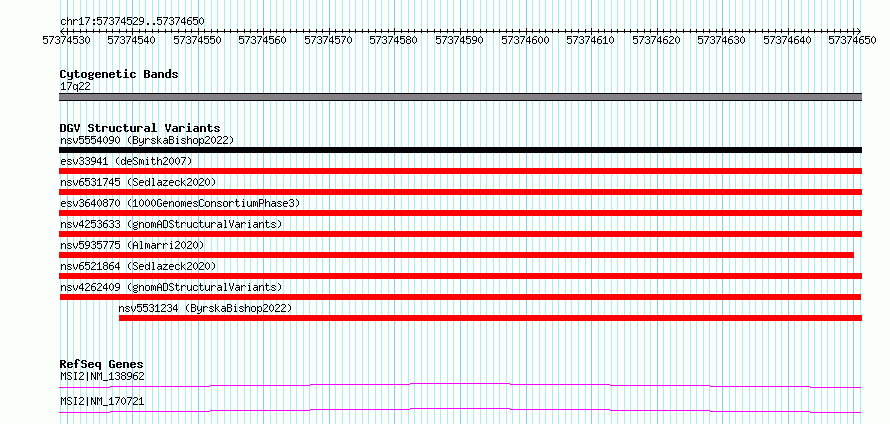Click the red esv3640870 variant bar

coord(460,213)
